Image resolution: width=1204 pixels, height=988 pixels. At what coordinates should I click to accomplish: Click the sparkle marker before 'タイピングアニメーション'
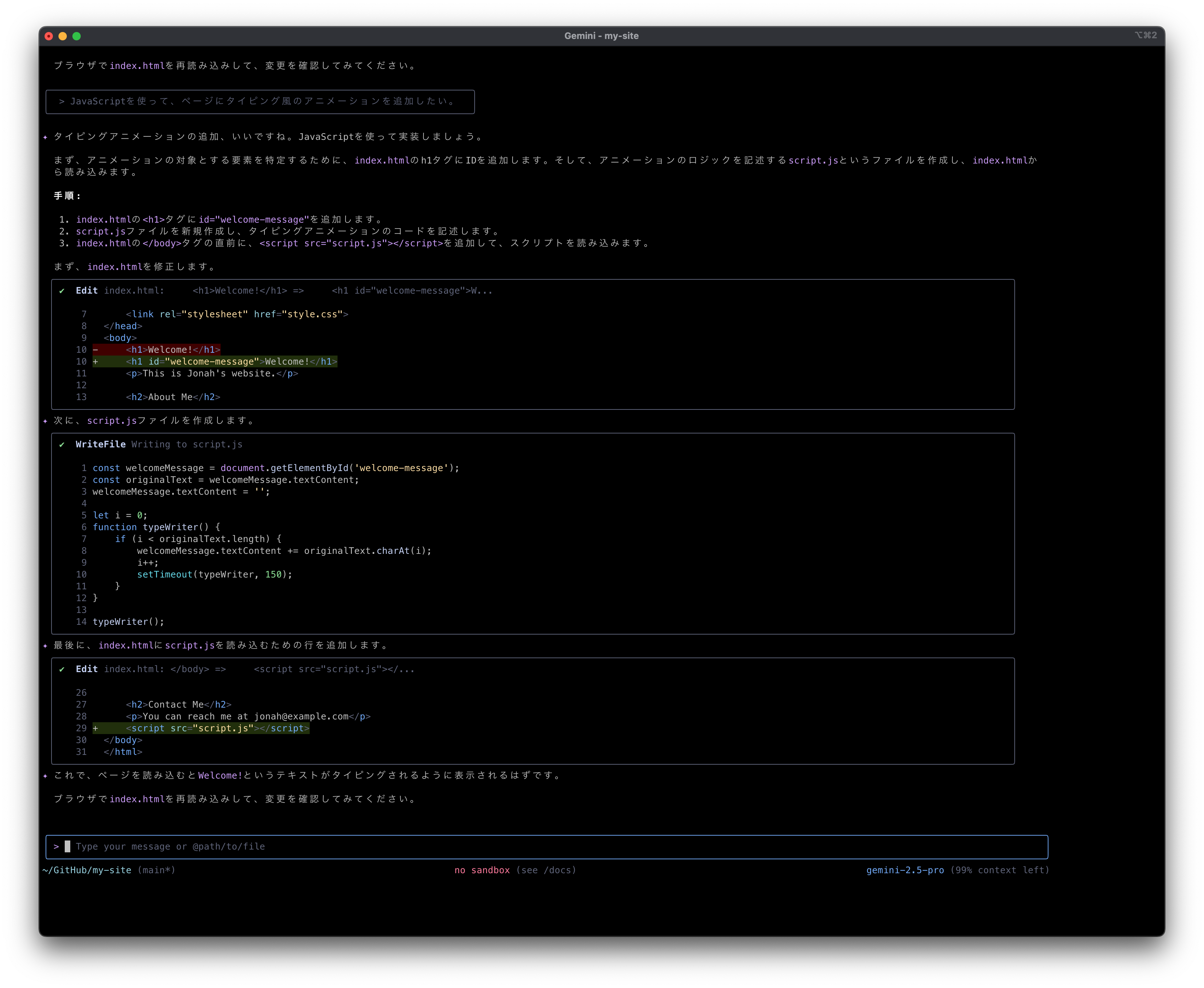coord(45,137)
